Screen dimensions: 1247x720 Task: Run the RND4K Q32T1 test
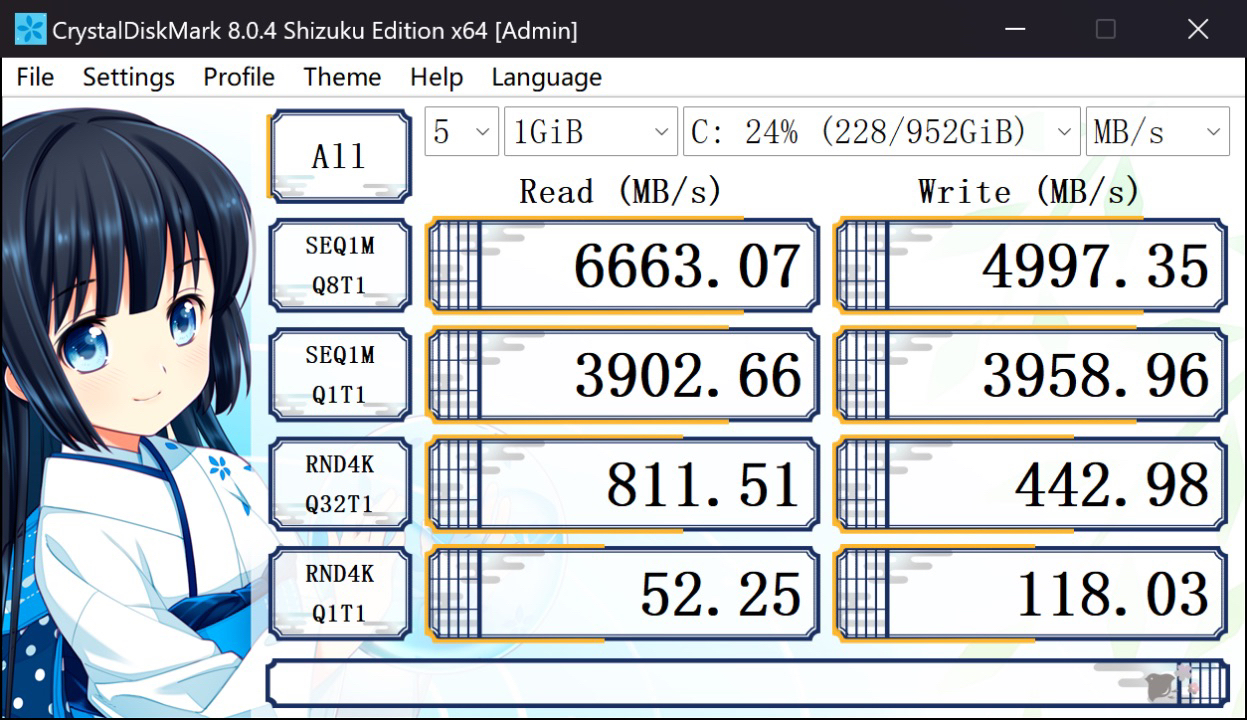point(339,484)
